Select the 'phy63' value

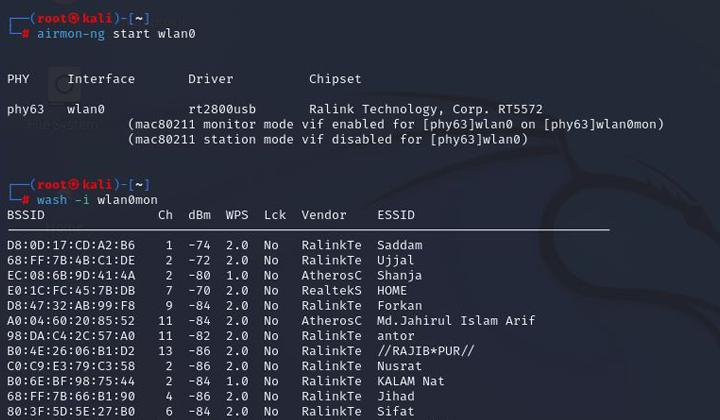[x=25, y=109]
